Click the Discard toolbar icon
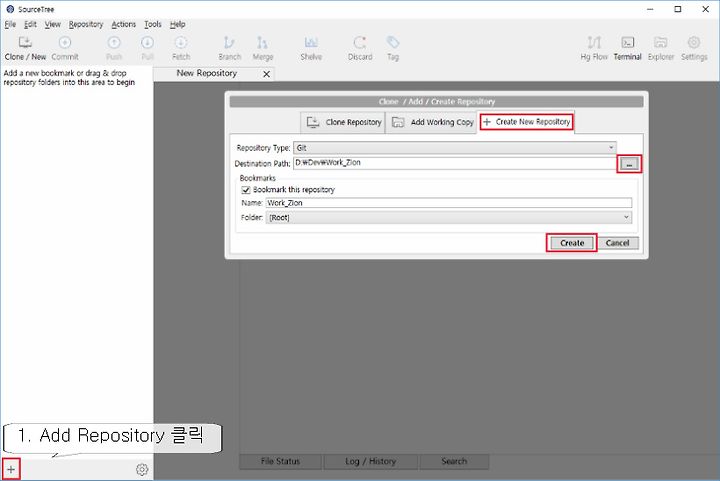The height and width of the screenshot is (481, 720). [360, 43]
